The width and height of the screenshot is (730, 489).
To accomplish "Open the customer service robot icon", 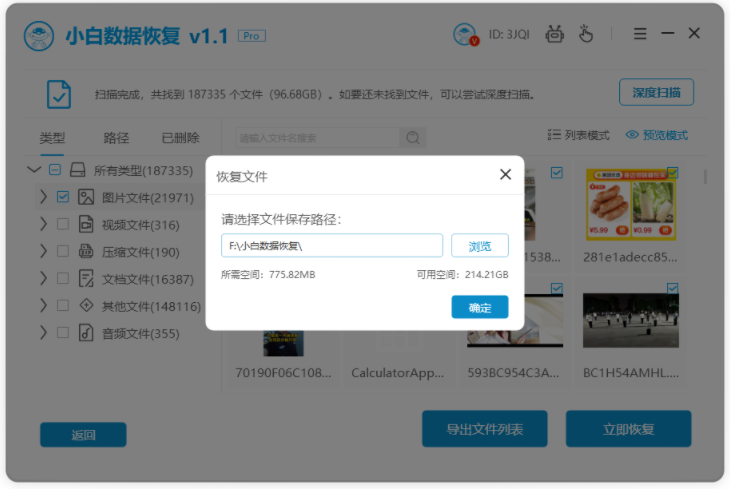I will (554, 34).
